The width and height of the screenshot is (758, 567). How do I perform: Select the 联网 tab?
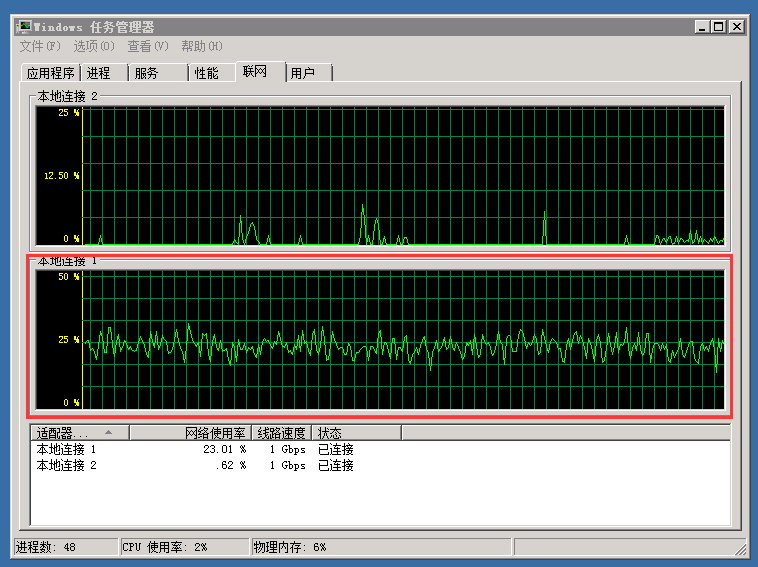260,72
